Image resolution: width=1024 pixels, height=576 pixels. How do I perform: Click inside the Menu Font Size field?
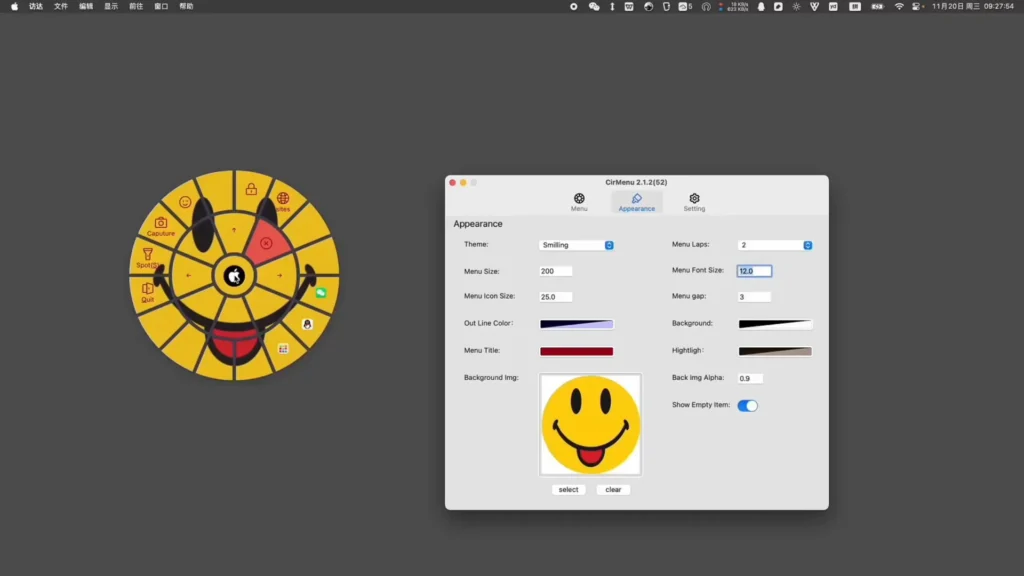pyautogui.click(x=753, y=270)
